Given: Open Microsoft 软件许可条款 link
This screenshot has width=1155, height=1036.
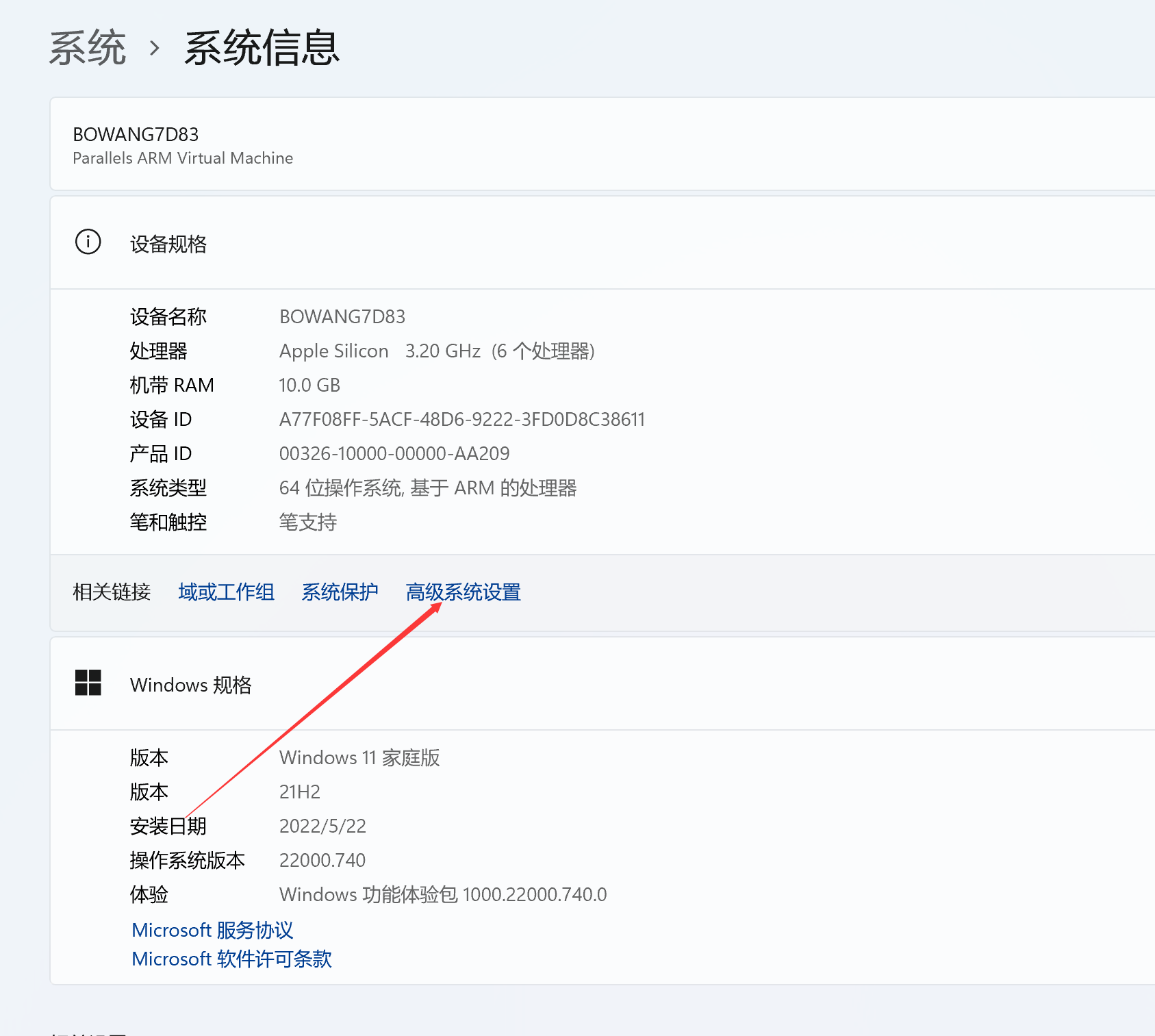Looking at the screenshot, I should pos(231,959).
